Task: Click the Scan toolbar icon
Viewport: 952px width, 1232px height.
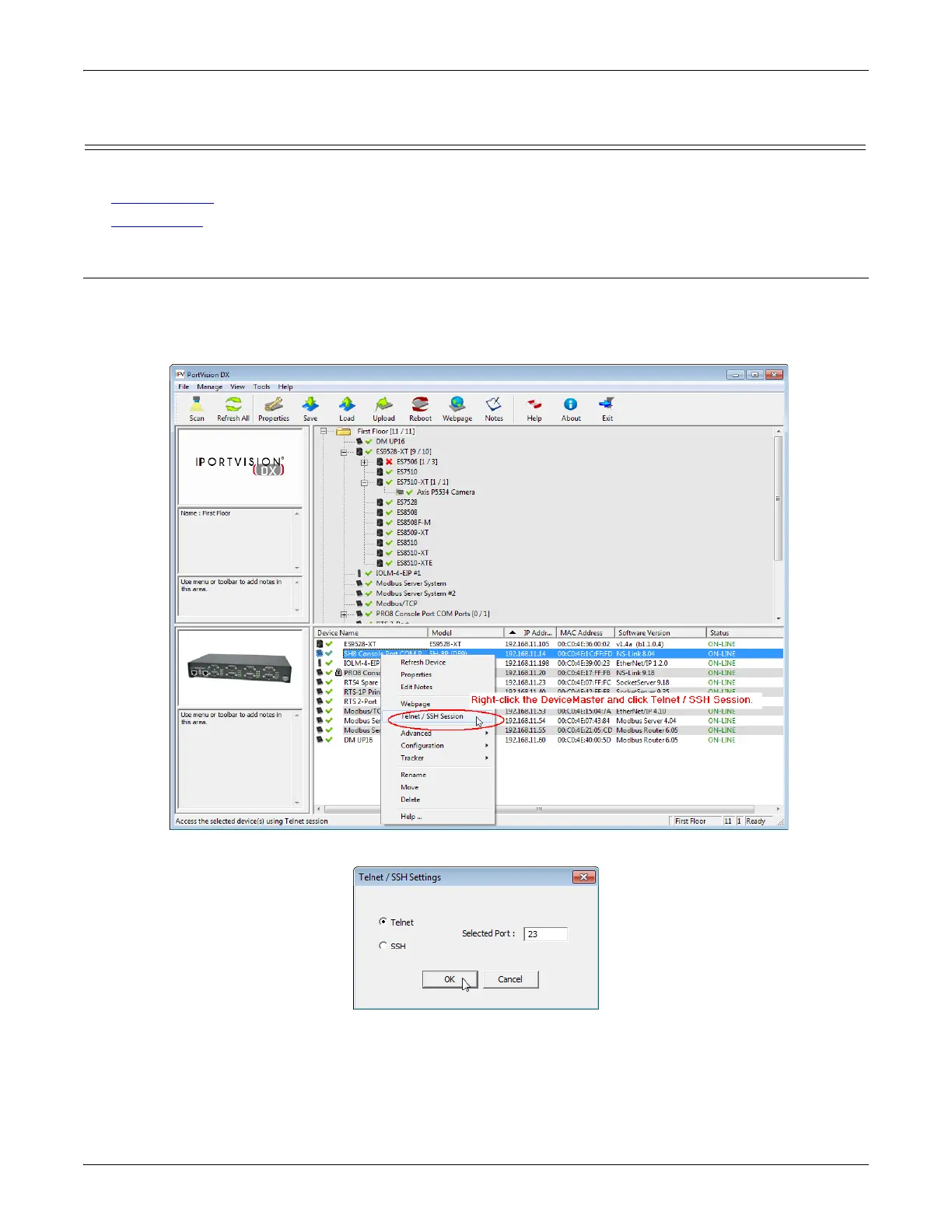Action: click(197, 404)
